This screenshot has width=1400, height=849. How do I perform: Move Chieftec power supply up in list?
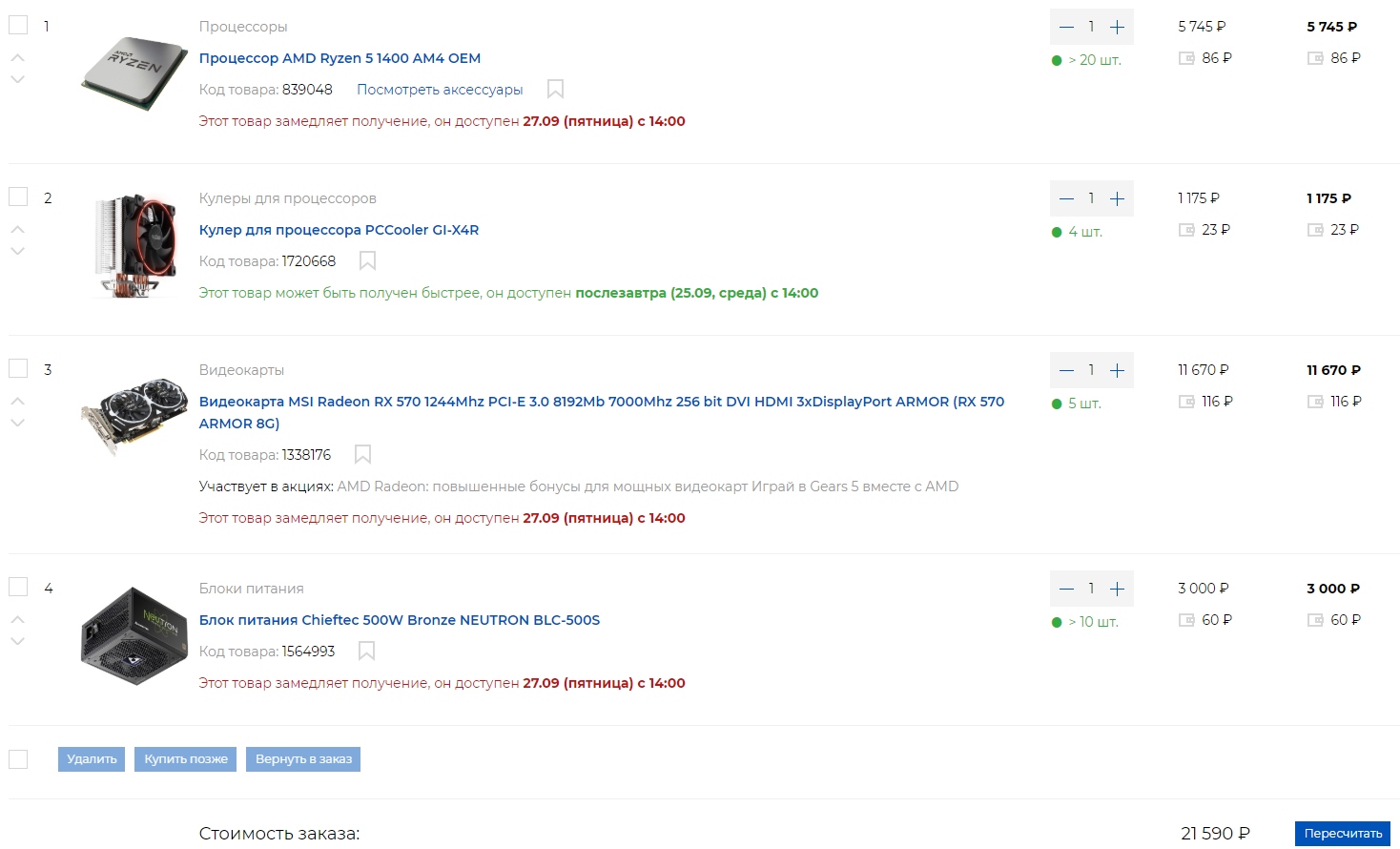coord(17,619)
